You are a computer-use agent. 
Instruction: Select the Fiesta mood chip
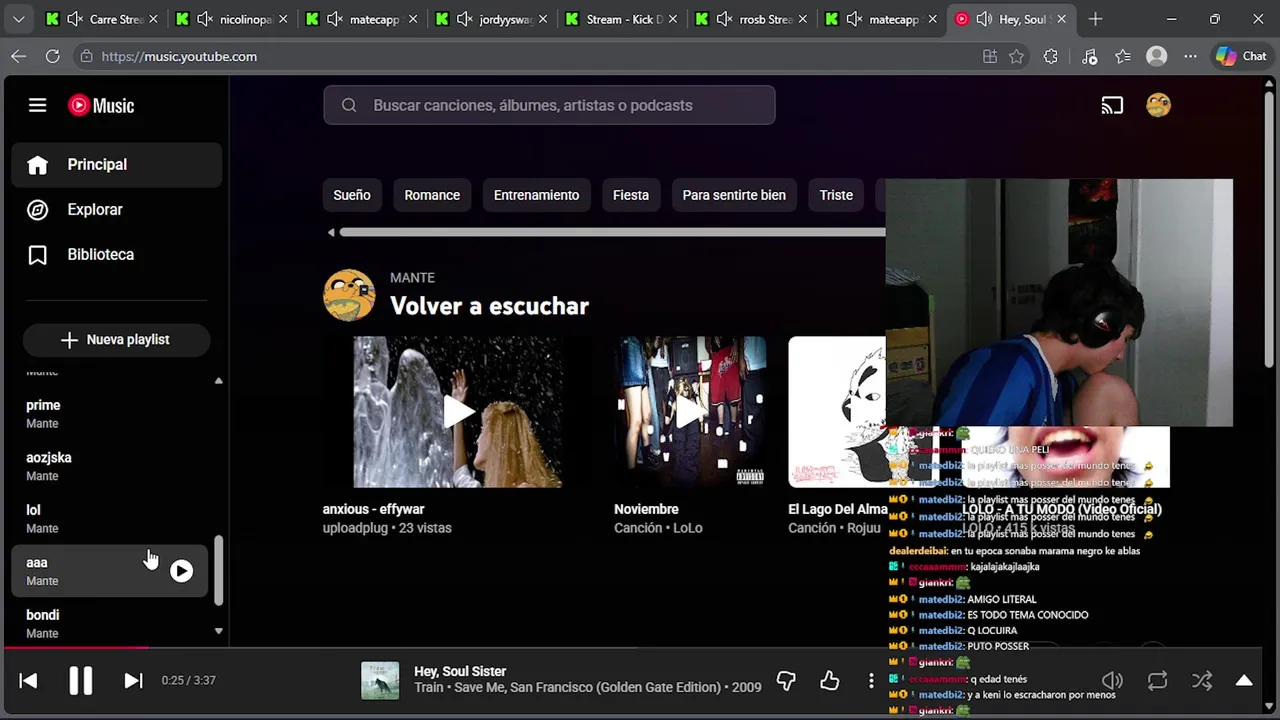pyautogui.click(x=631, y=195)
